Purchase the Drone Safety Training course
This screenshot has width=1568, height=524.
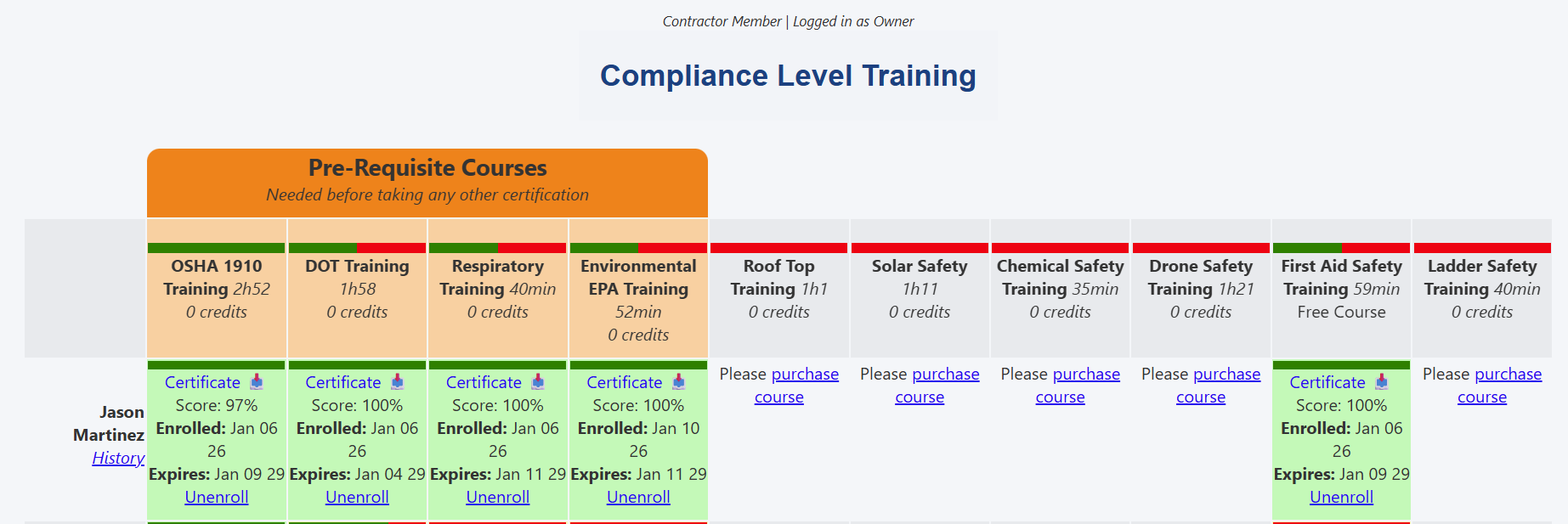tap(1226, 375)
